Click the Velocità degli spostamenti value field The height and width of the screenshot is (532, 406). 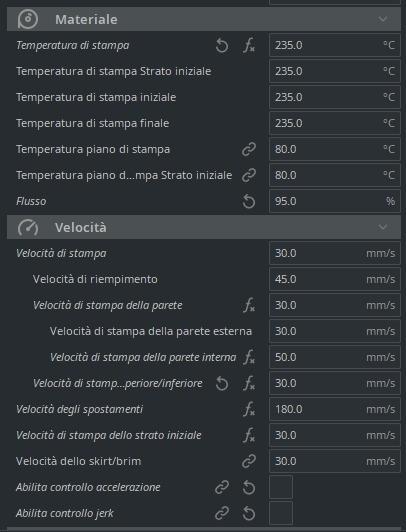pyautogui.click(x=335, y=409)
